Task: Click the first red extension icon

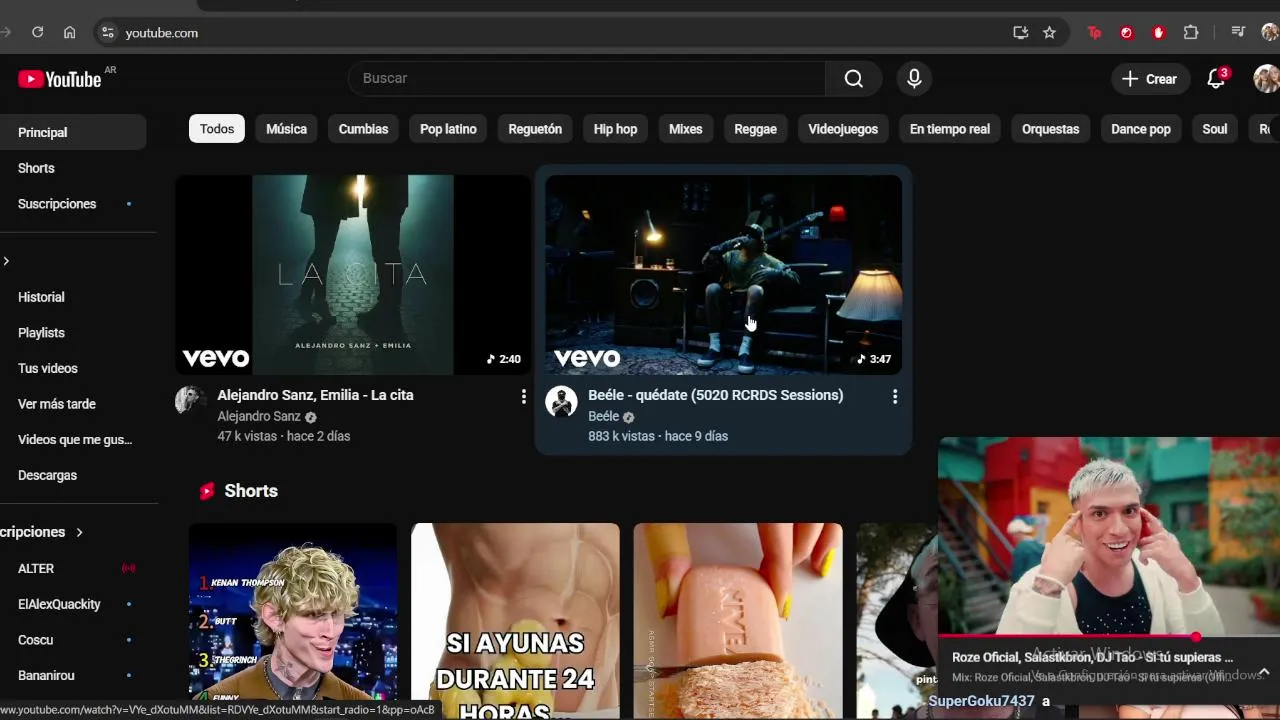Action: pyautogui.click(x=1094, y=32)
